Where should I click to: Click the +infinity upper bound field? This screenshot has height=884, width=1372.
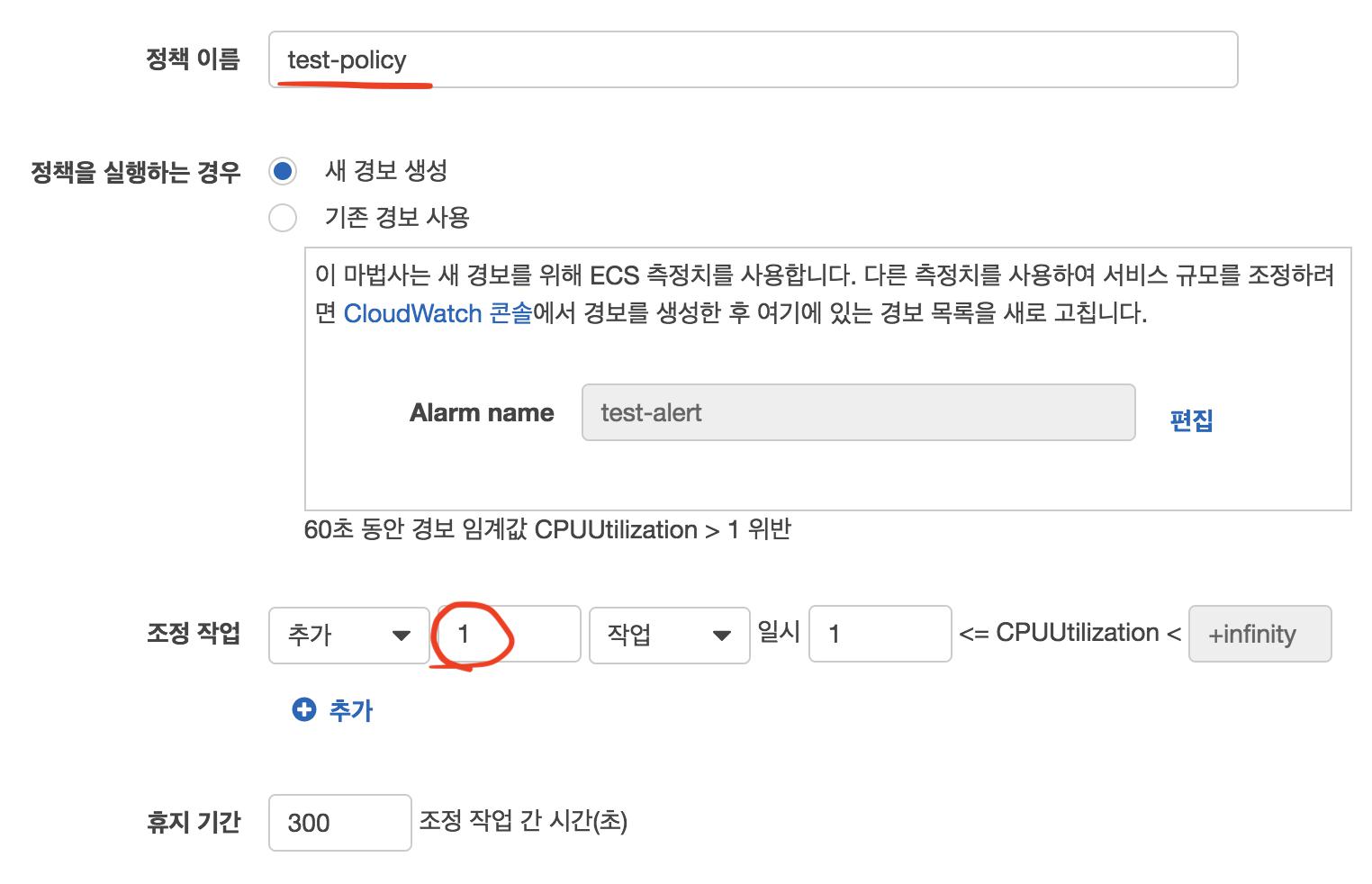coord(1259,635)
